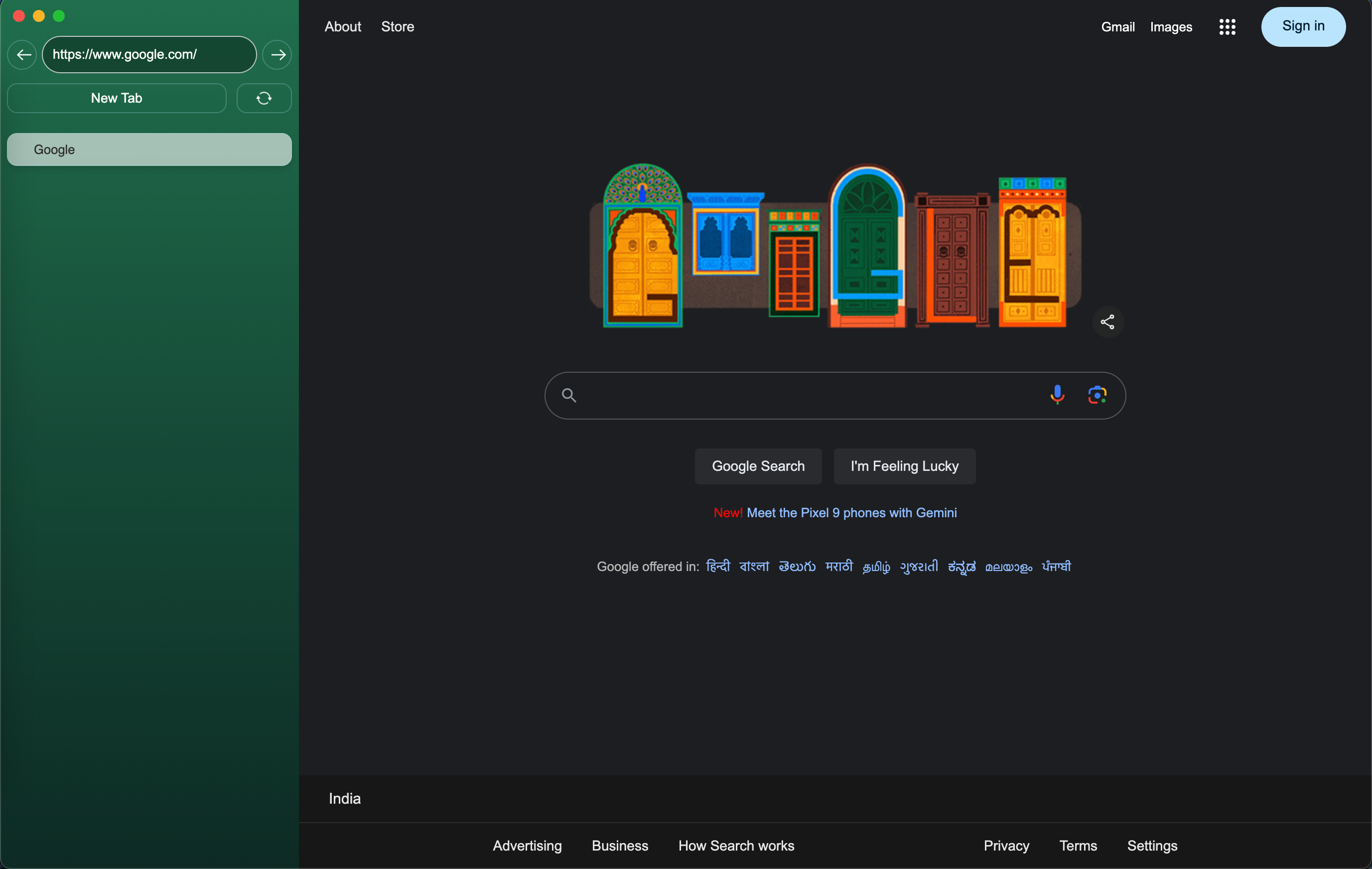1372x869 pixels.
Task: Reload the page with the refresh icon
Action: [x=264, y=98]
